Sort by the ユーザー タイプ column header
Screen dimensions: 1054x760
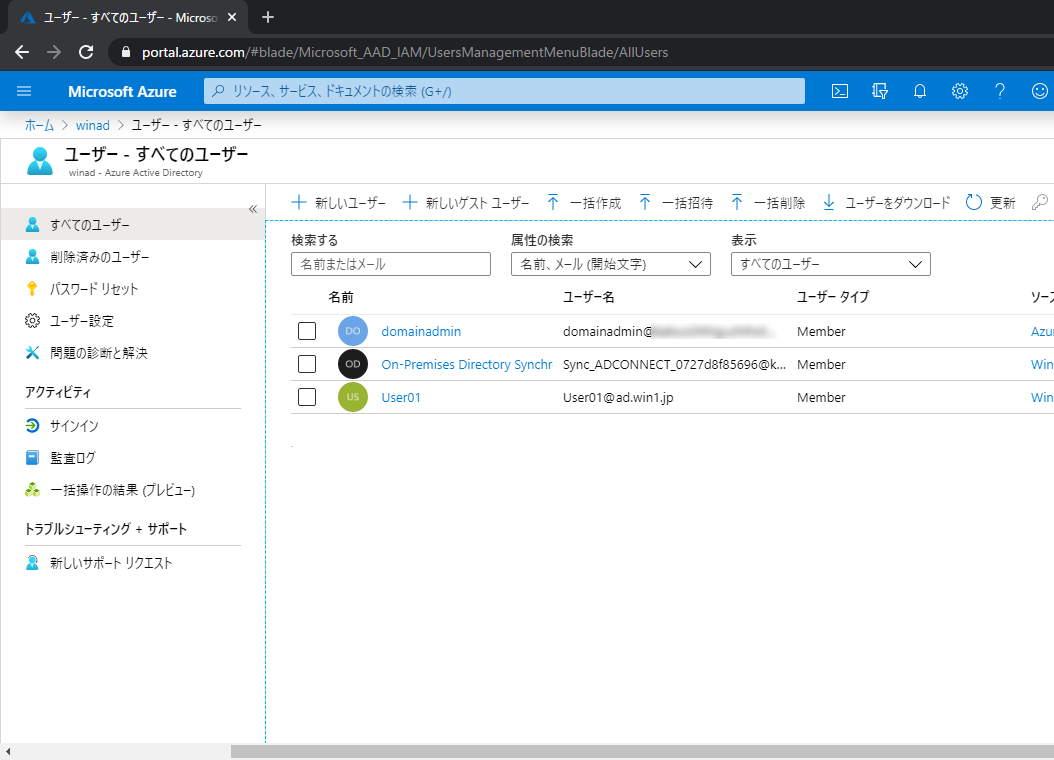pos(833,297)
